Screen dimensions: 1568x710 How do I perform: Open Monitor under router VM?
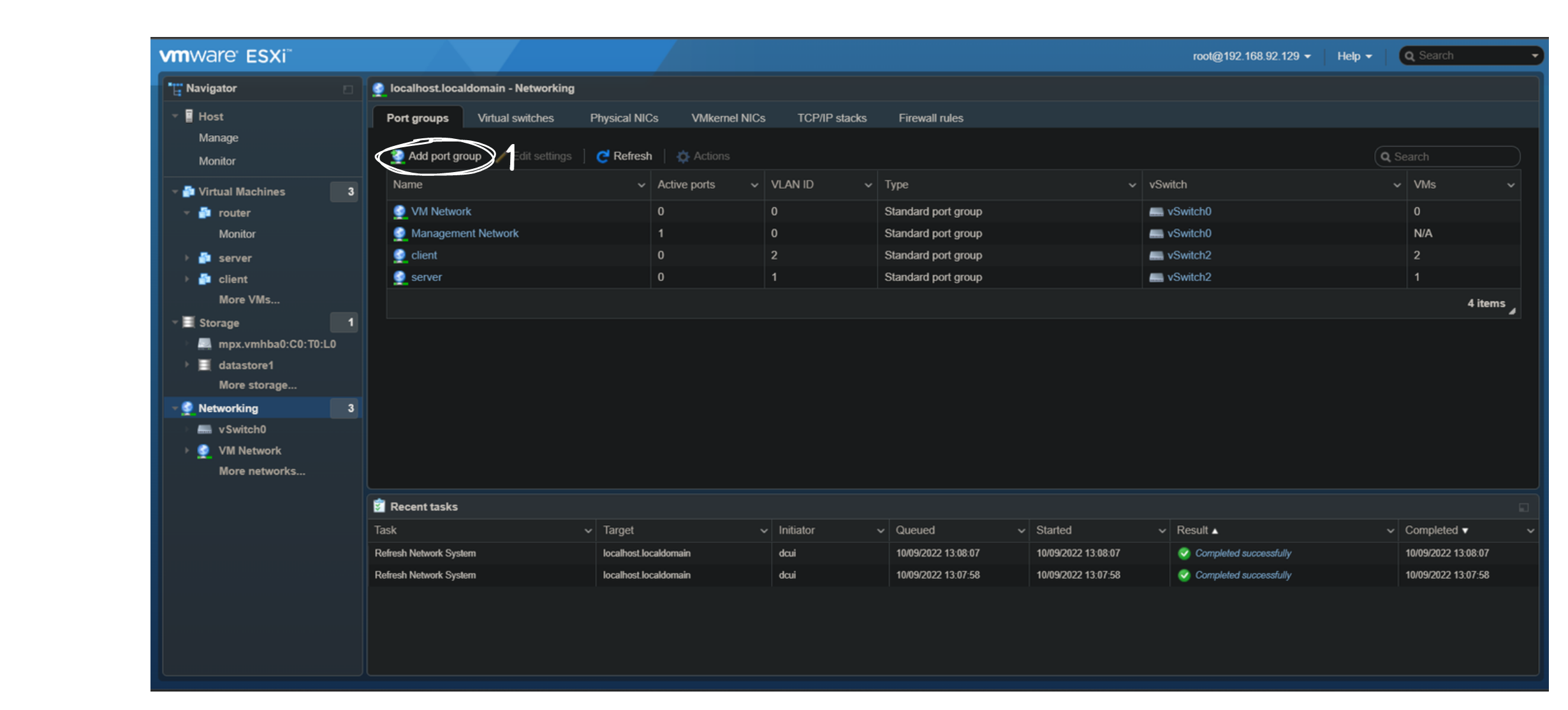click(x=237, y=234)
